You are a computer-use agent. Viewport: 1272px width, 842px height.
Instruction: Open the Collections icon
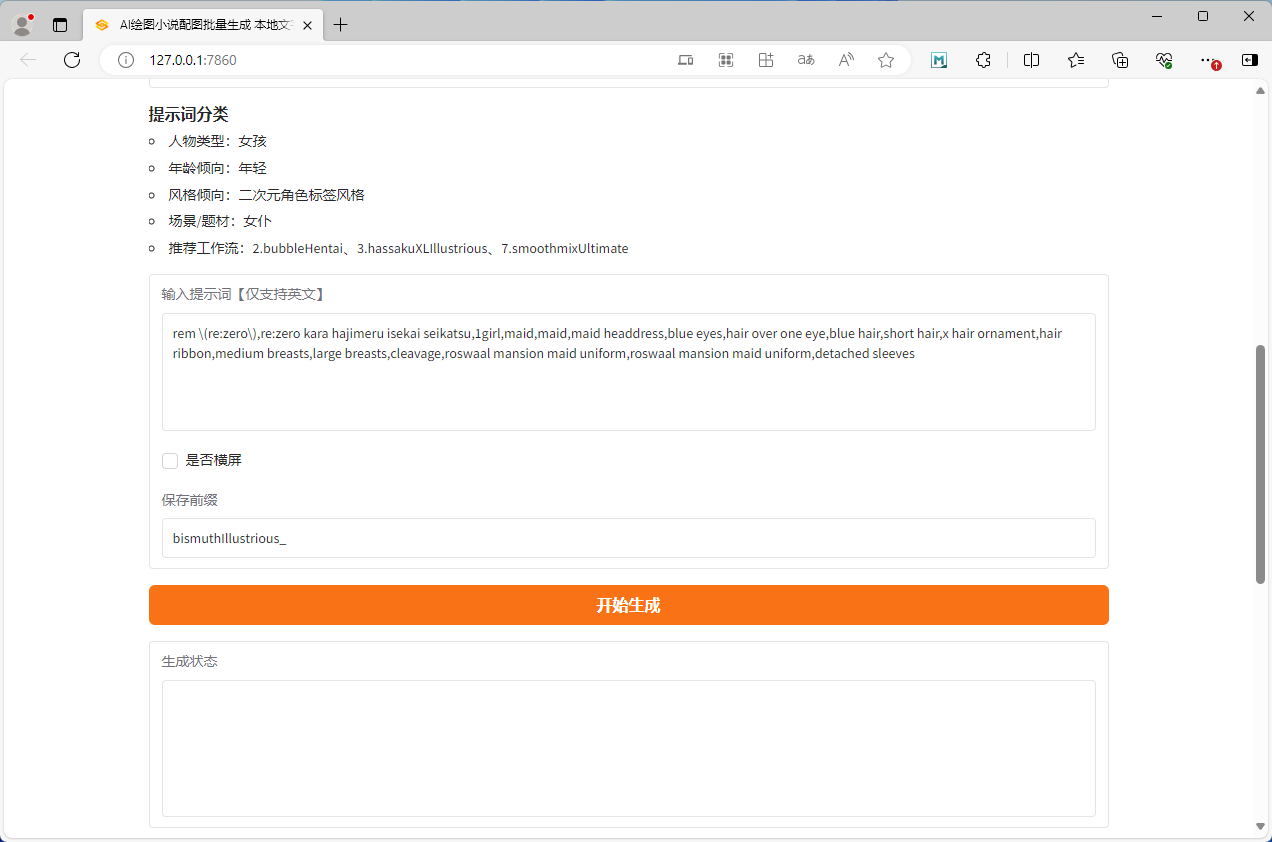coord(1120,60)
